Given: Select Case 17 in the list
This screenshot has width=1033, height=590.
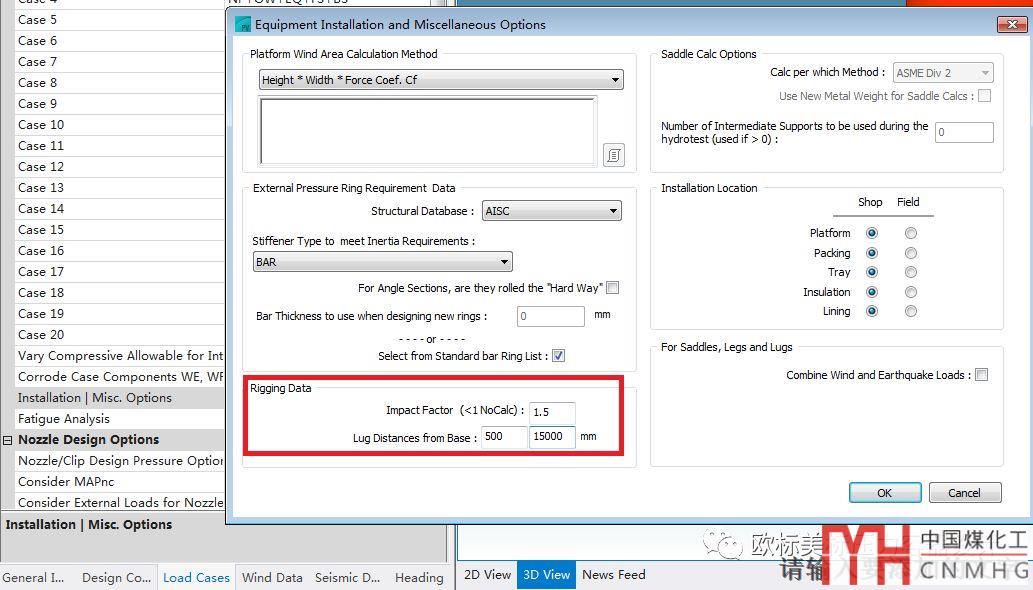Looking at the screenshot, I should tap(119, 272).
